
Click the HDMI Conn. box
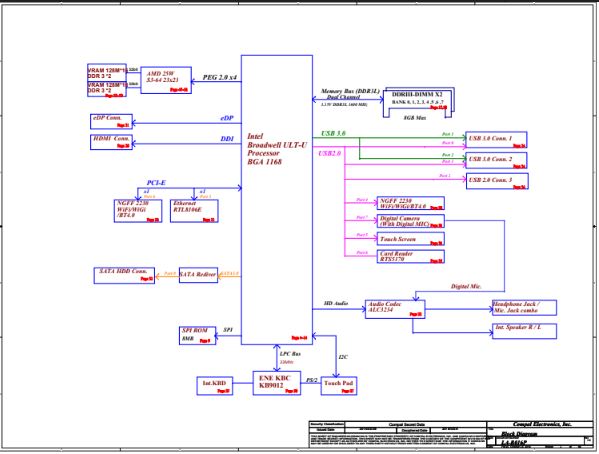click(111, 142)
